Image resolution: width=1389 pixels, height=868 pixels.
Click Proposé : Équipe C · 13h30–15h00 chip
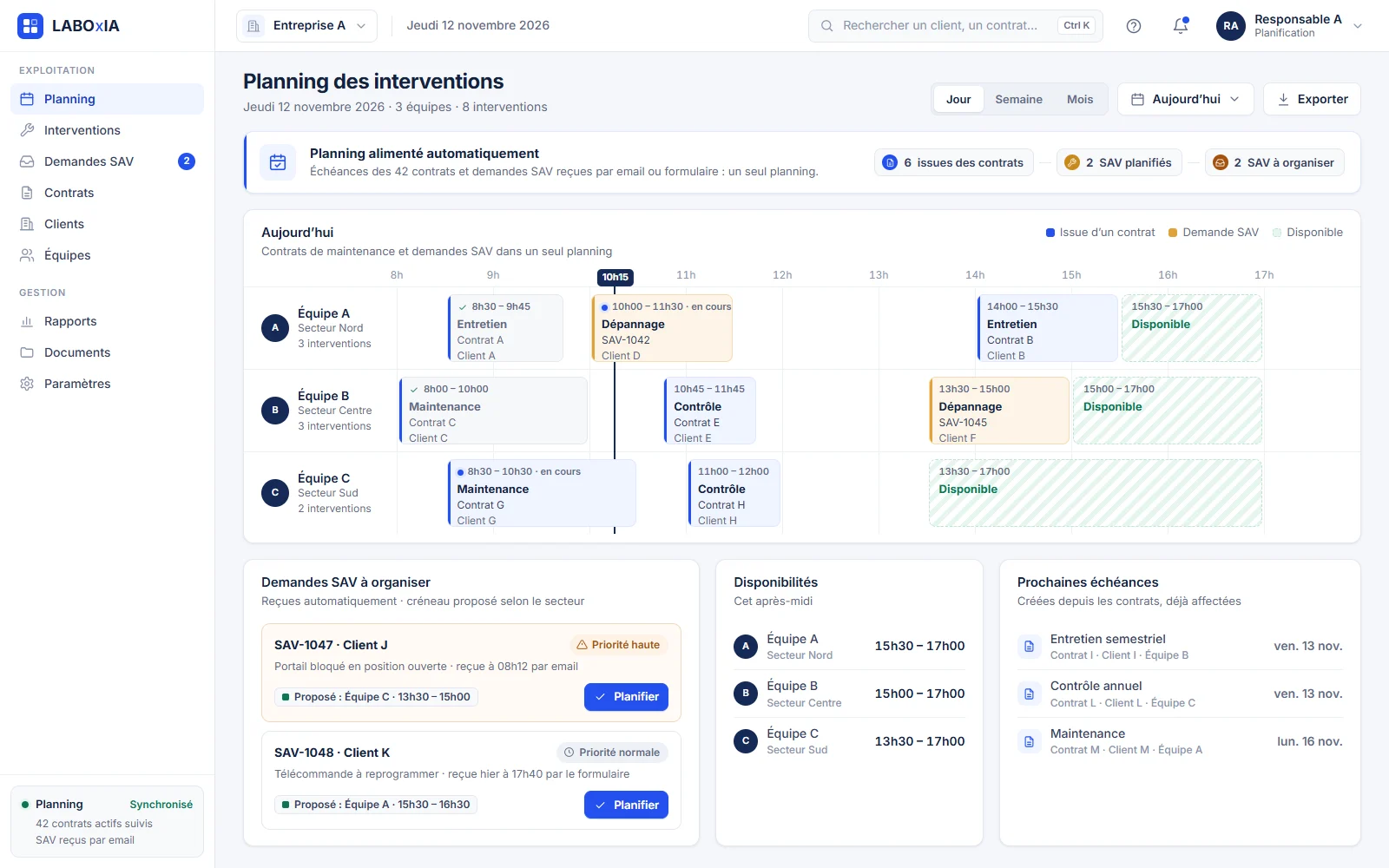(376, 697)
